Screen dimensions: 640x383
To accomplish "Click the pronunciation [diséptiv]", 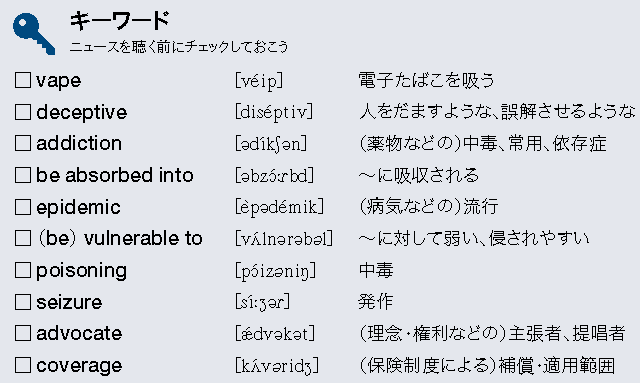I will tap(274, 112).
